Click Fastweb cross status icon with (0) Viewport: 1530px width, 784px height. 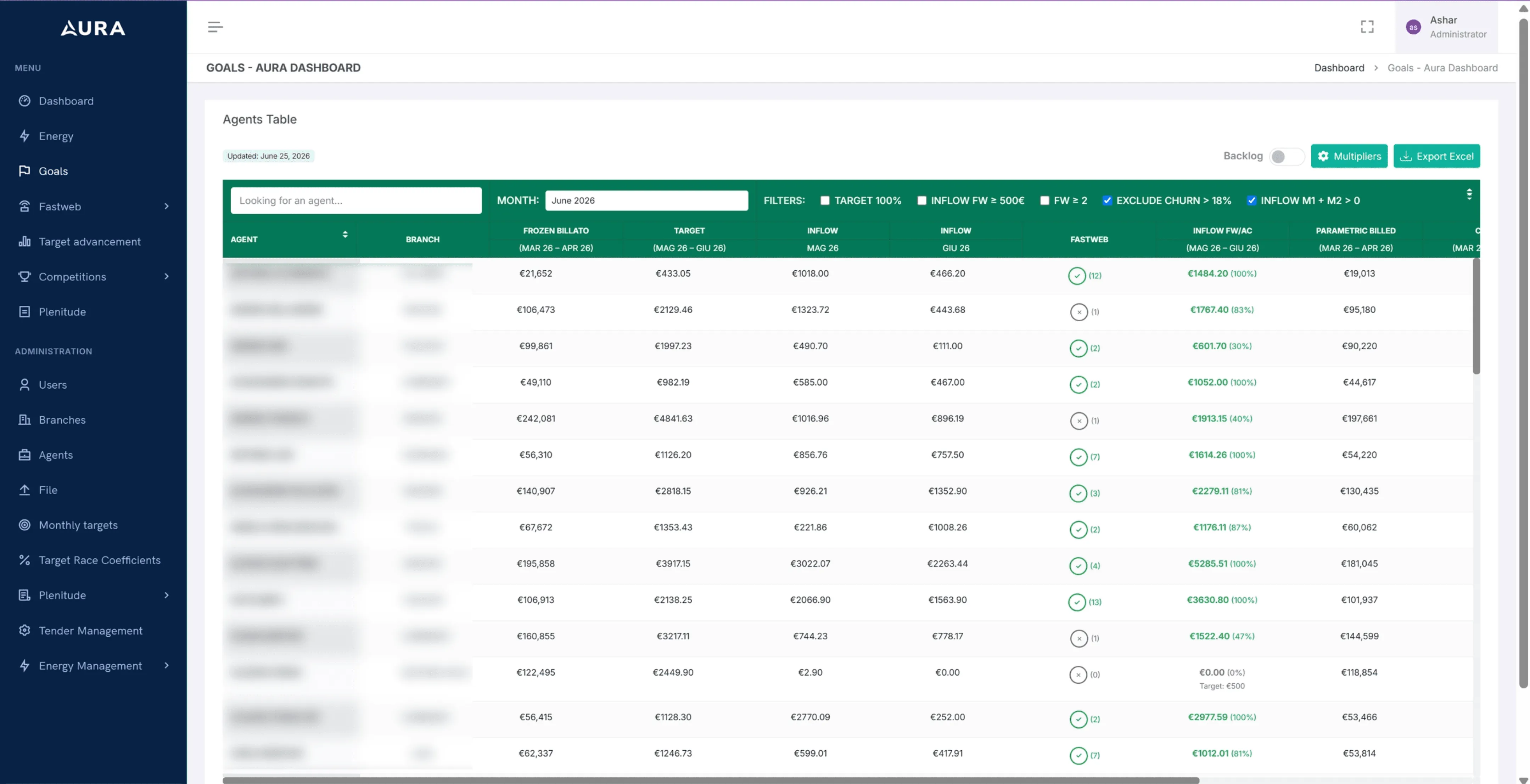[1078, 675]
